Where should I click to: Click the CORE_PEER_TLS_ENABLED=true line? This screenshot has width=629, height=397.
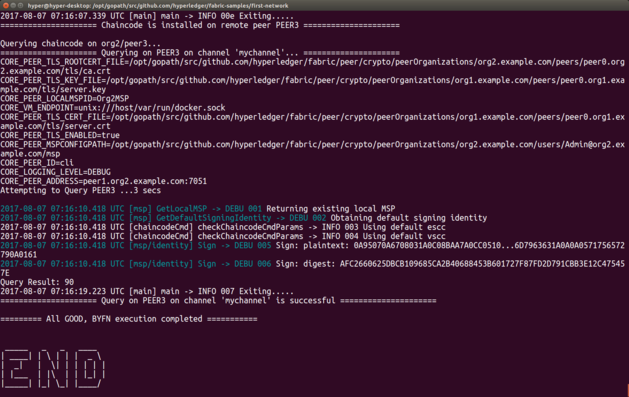click(60, 135)
